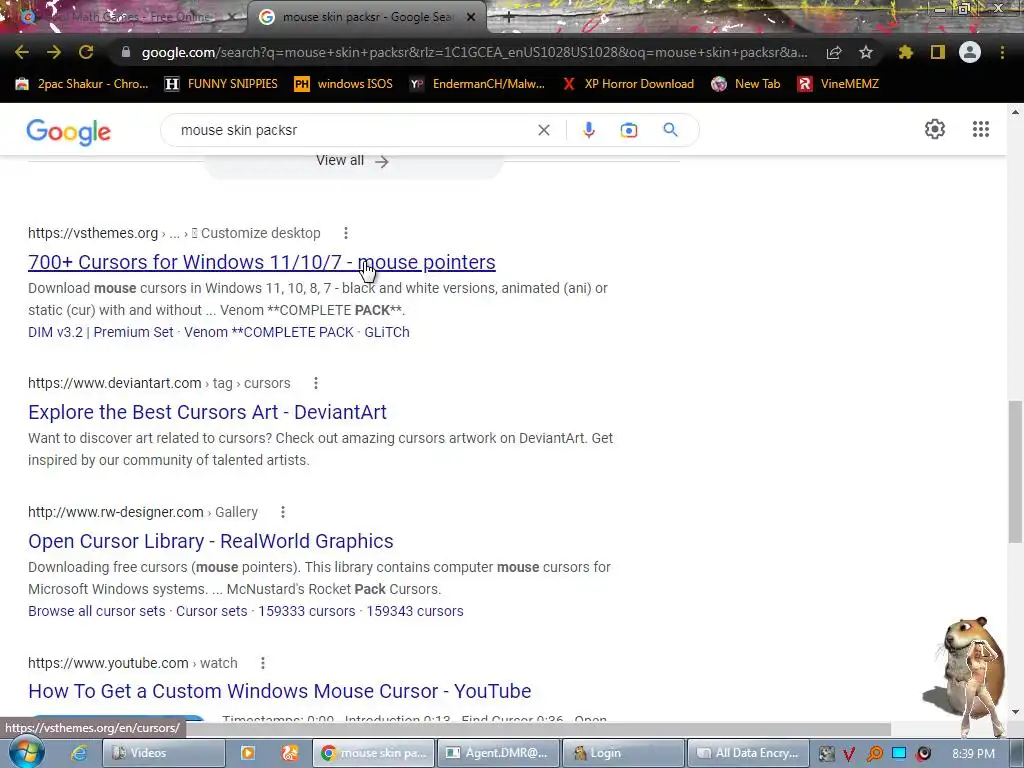Click the Google logo

[x=69, y=131]
